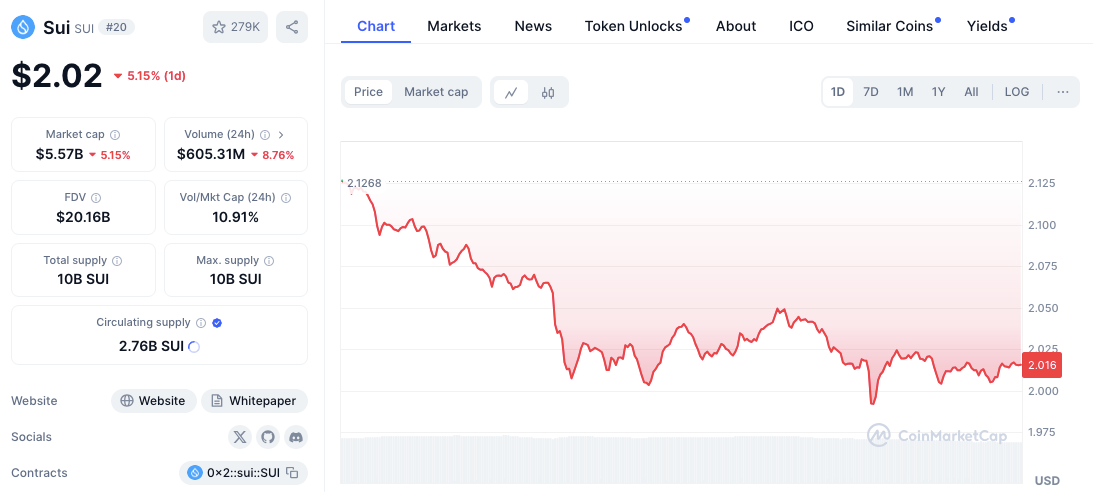Open the Markets tab
The width and height of the screenshot is (1093, 492).
tap(454, 26)
